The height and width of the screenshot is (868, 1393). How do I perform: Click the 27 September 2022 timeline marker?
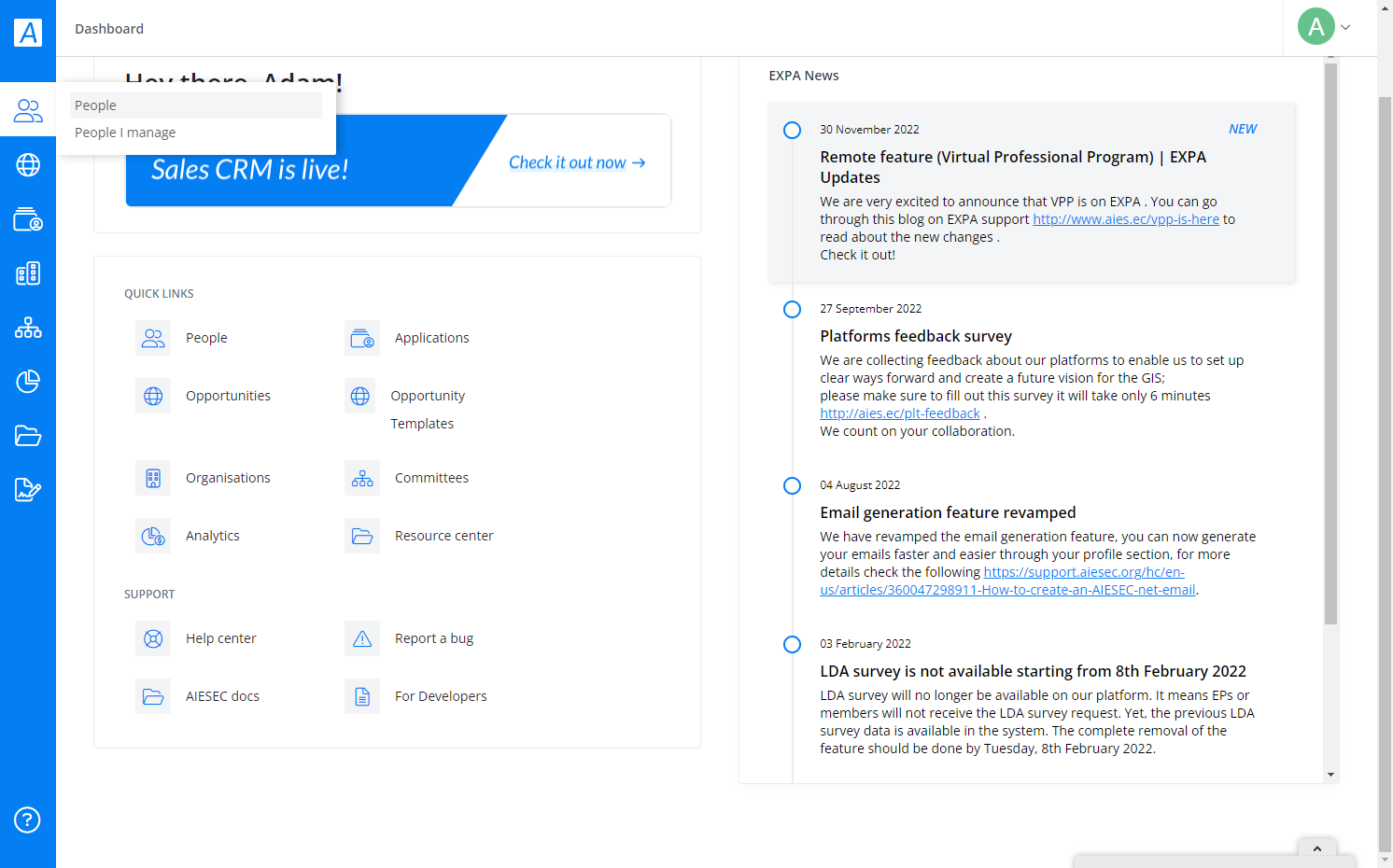[792, 309]
